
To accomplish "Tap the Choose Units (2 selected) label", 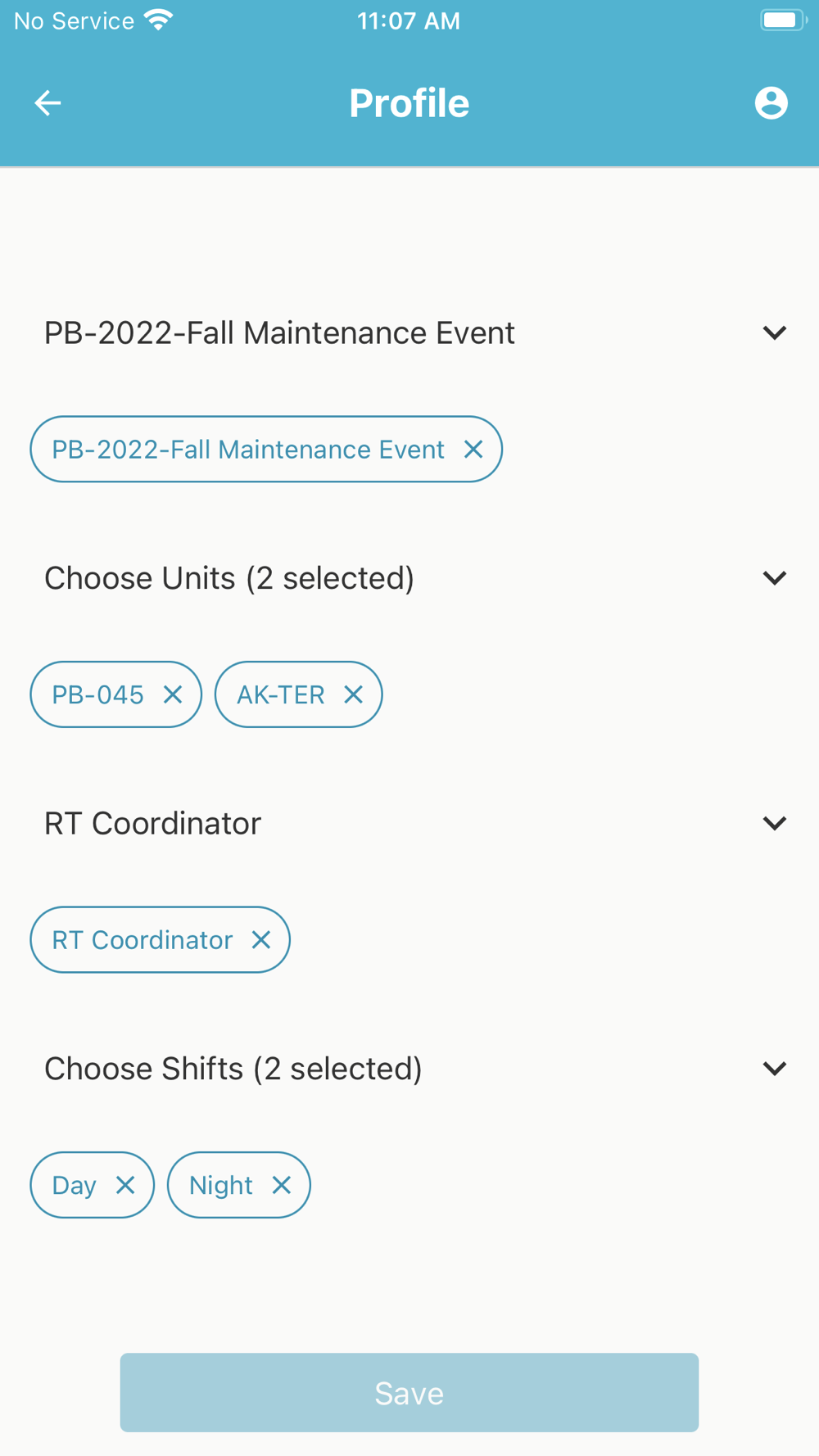I will [x=229, y=578].
